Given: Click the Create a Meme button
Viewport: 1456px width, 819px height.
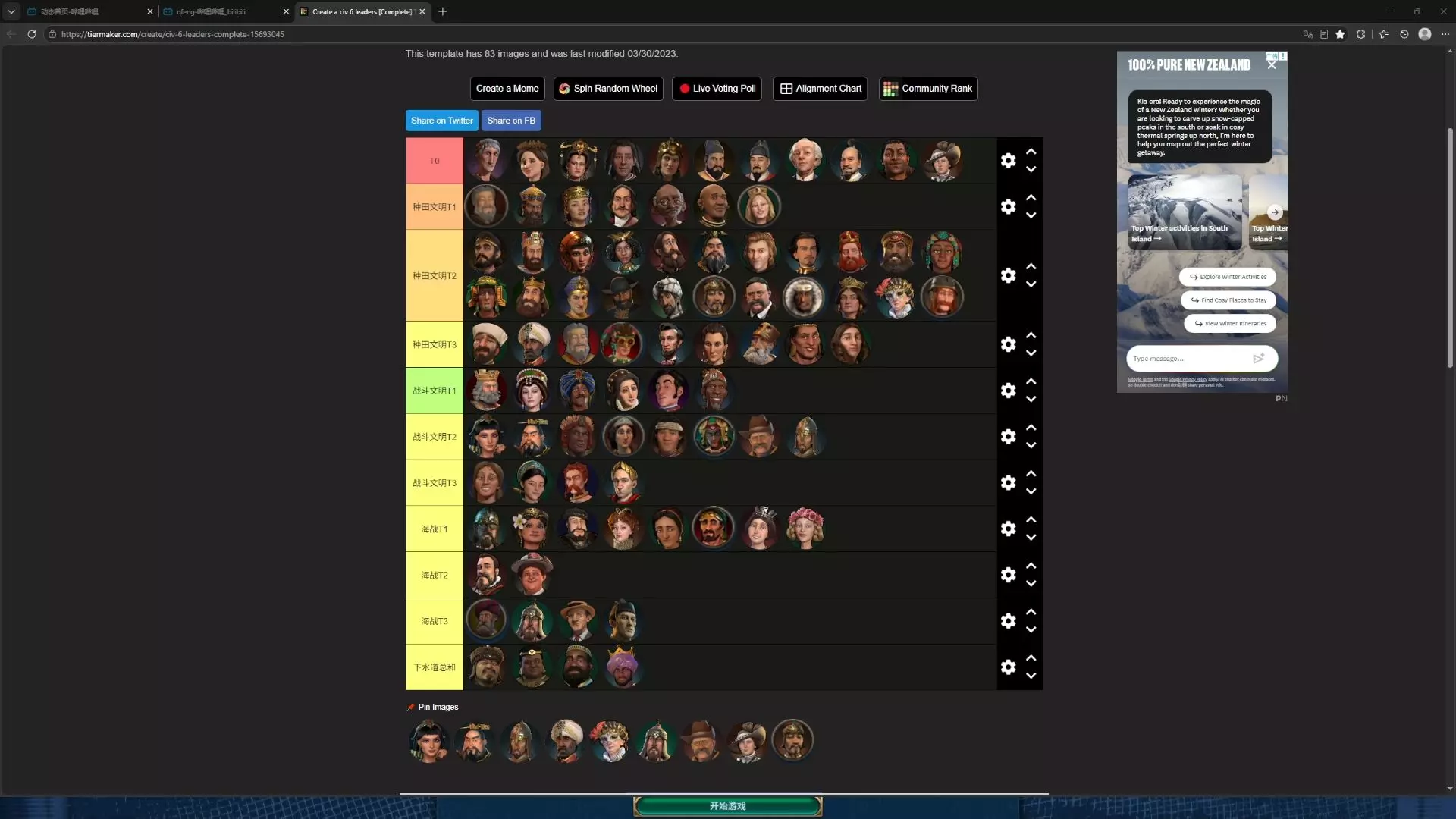Looking at the screenshot, I should (x=507, y=89).
